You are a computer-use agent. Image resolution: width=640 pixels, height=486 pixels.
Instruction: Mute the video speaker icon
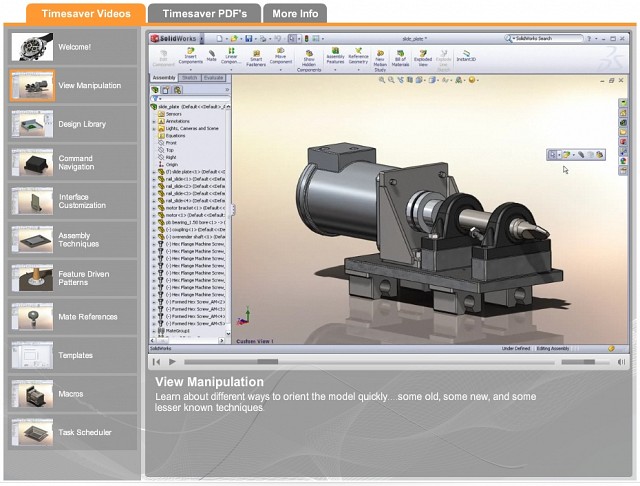(621, 362)
